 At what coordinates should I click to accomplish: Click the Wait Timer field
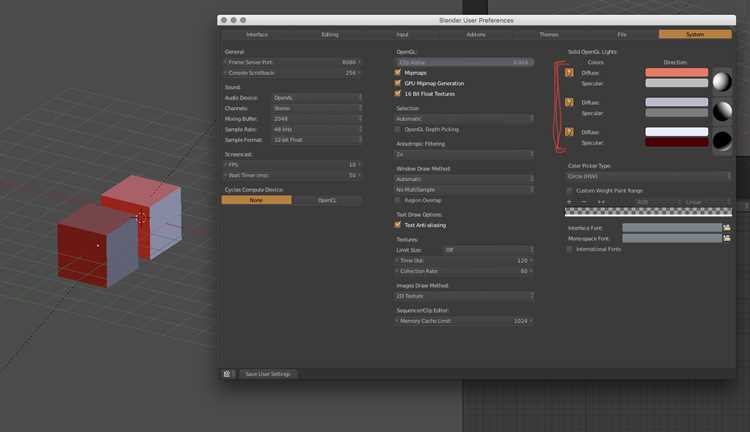[x=292, y=175]
